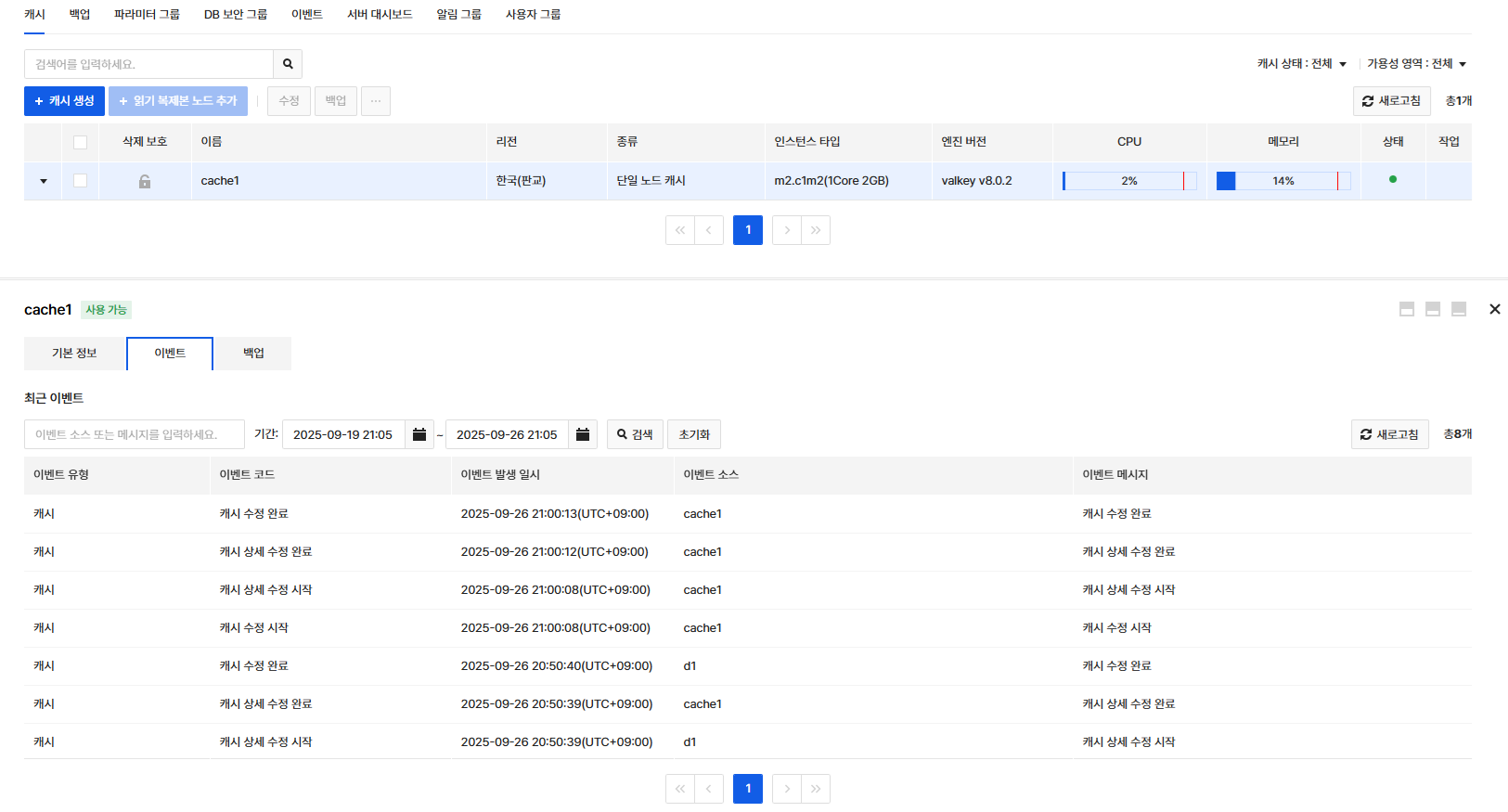Open the start date calendar picker
The width and height of the screenshot is (1508, 812).
pyautogui.click(x=419, y=434)
